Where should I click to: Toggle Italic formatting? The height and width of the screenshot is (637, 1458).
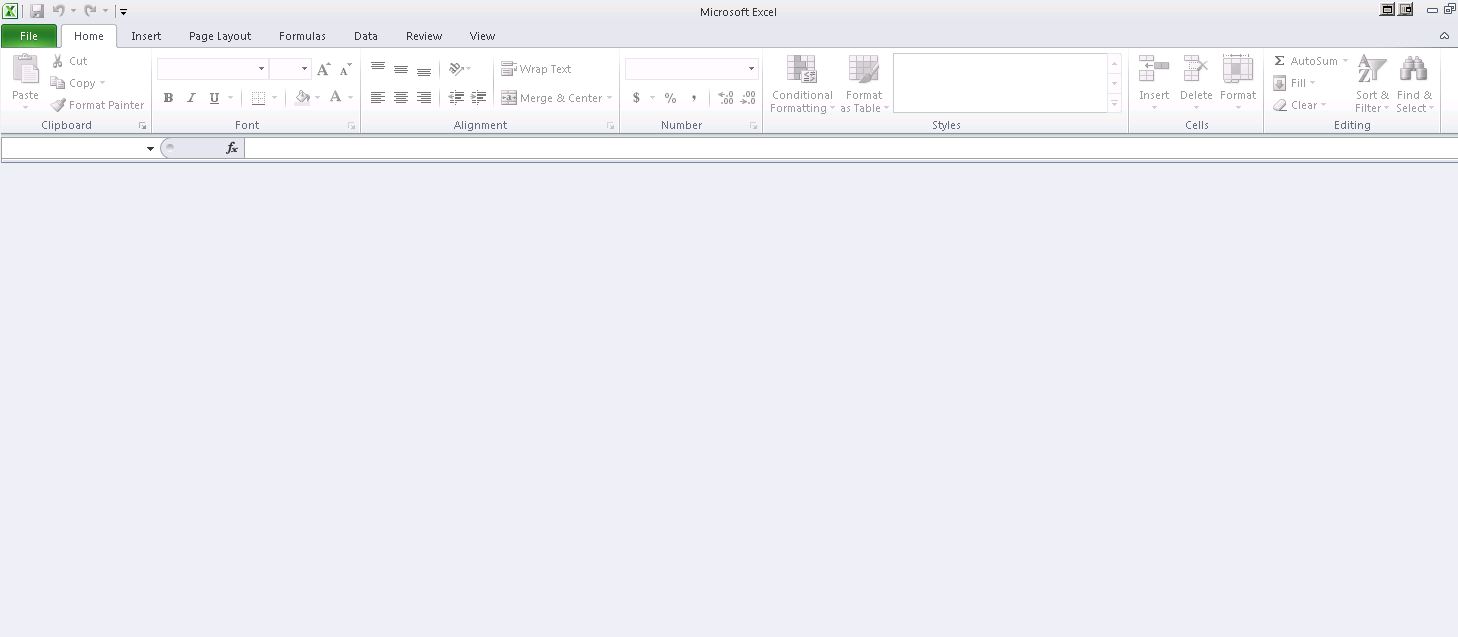(x=191, y=98)
